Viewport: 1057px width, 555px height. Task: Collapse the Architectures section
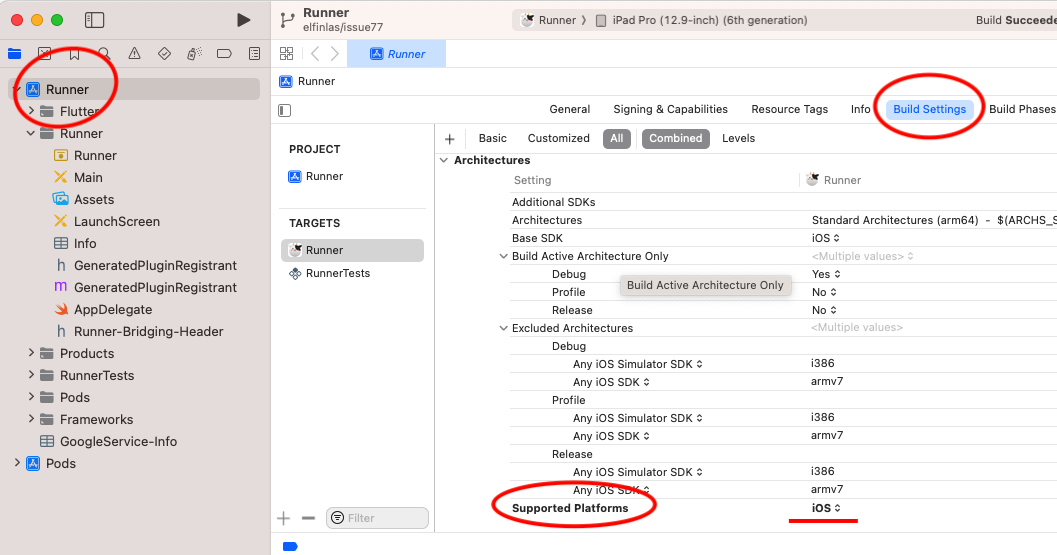[444, 160]
